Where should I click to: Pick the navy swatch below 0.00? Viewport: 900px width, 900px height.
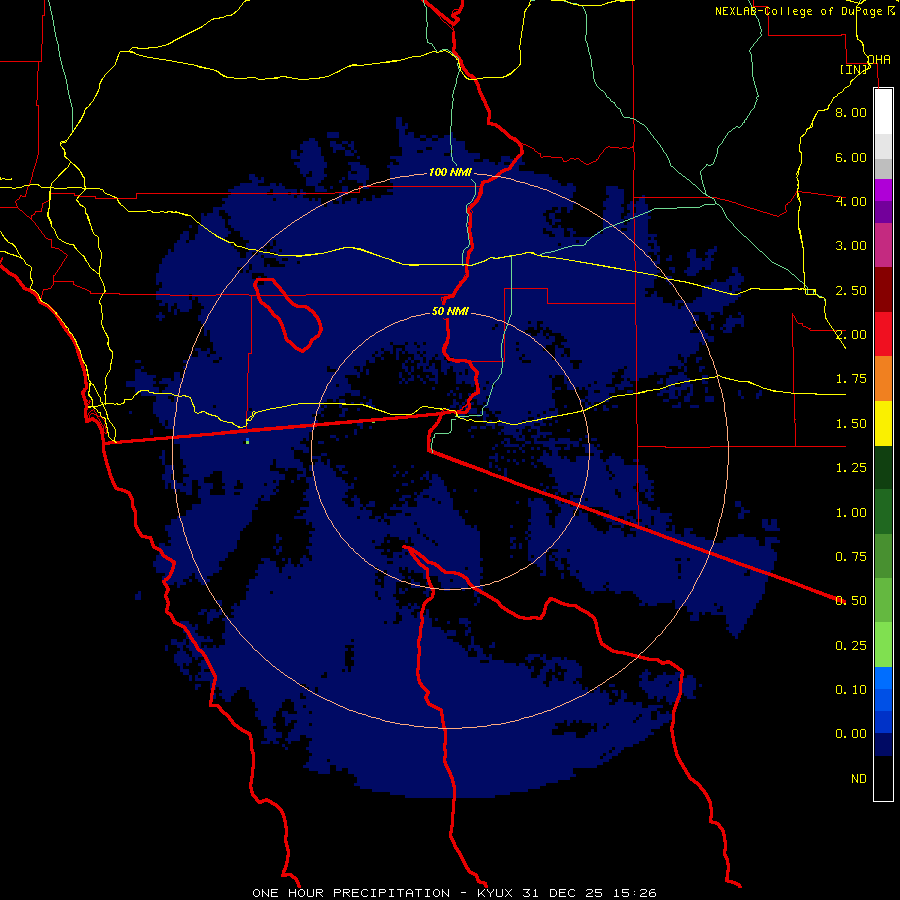[x=883, y=744]
